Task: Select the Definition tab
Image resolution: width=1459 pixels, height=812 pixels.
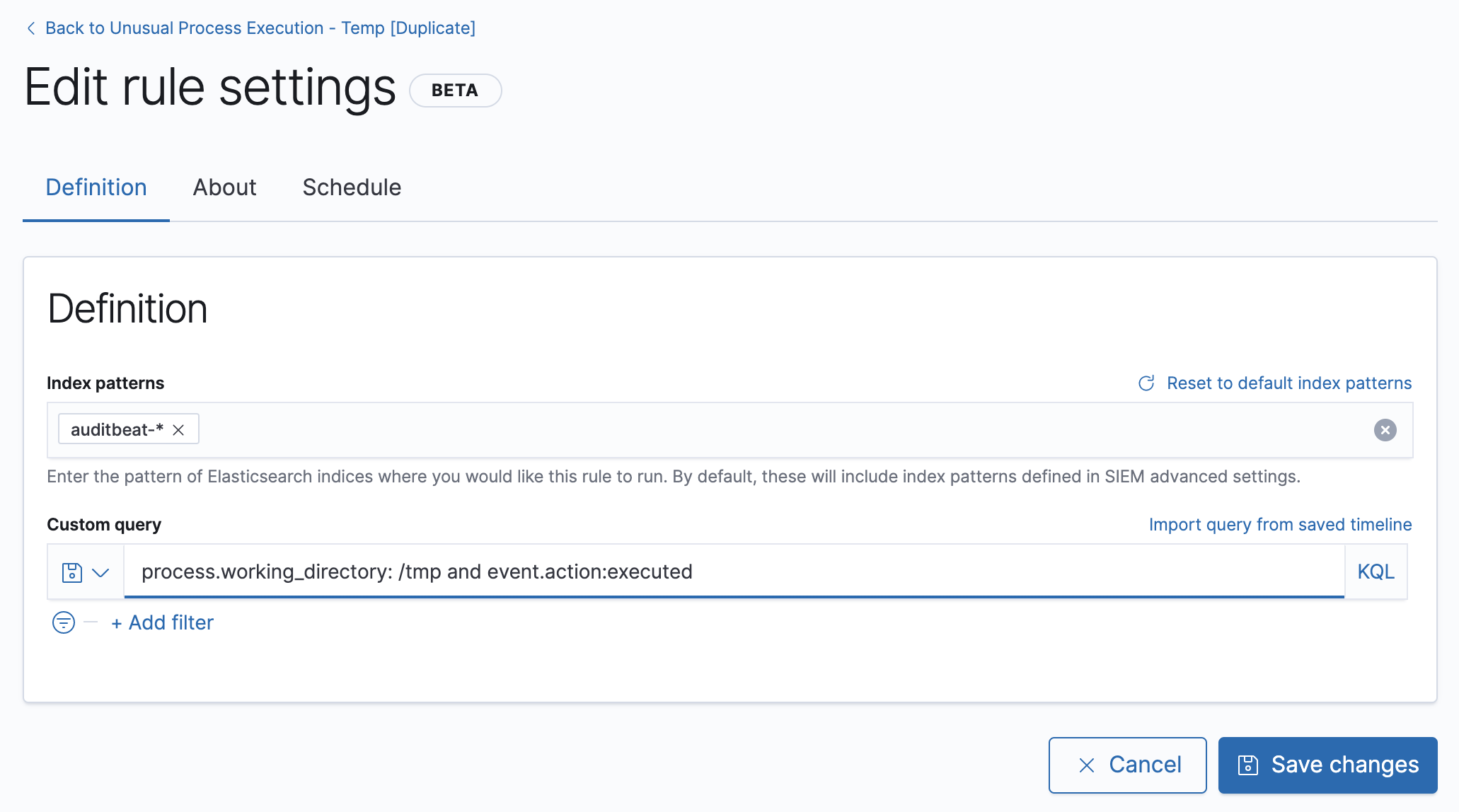Action: 96,187
